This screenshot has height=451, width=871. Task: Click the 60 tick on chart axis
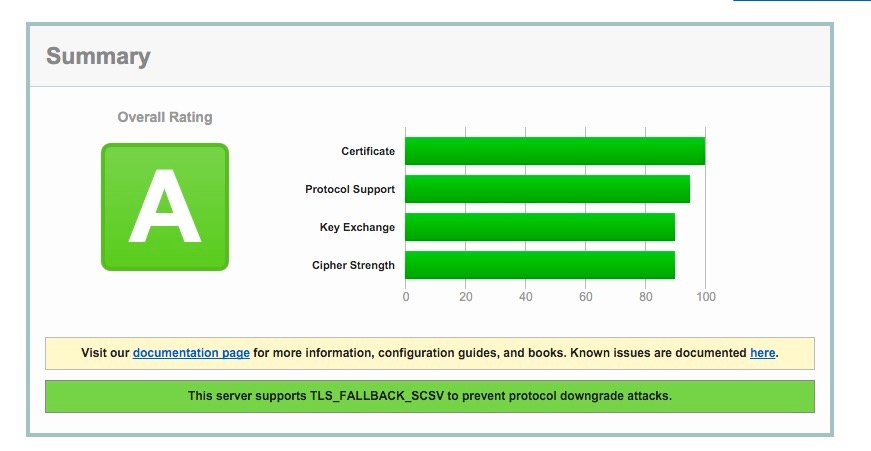(585, 297)
